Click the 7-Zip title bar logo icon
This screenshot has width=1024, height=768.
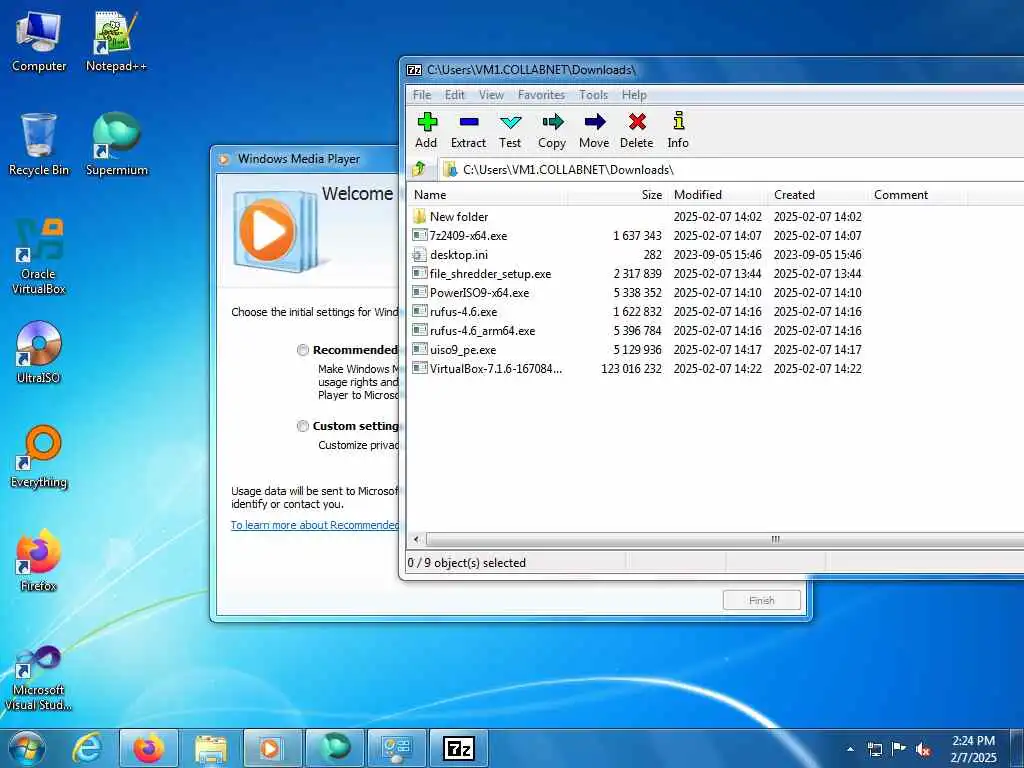[414, 70]
